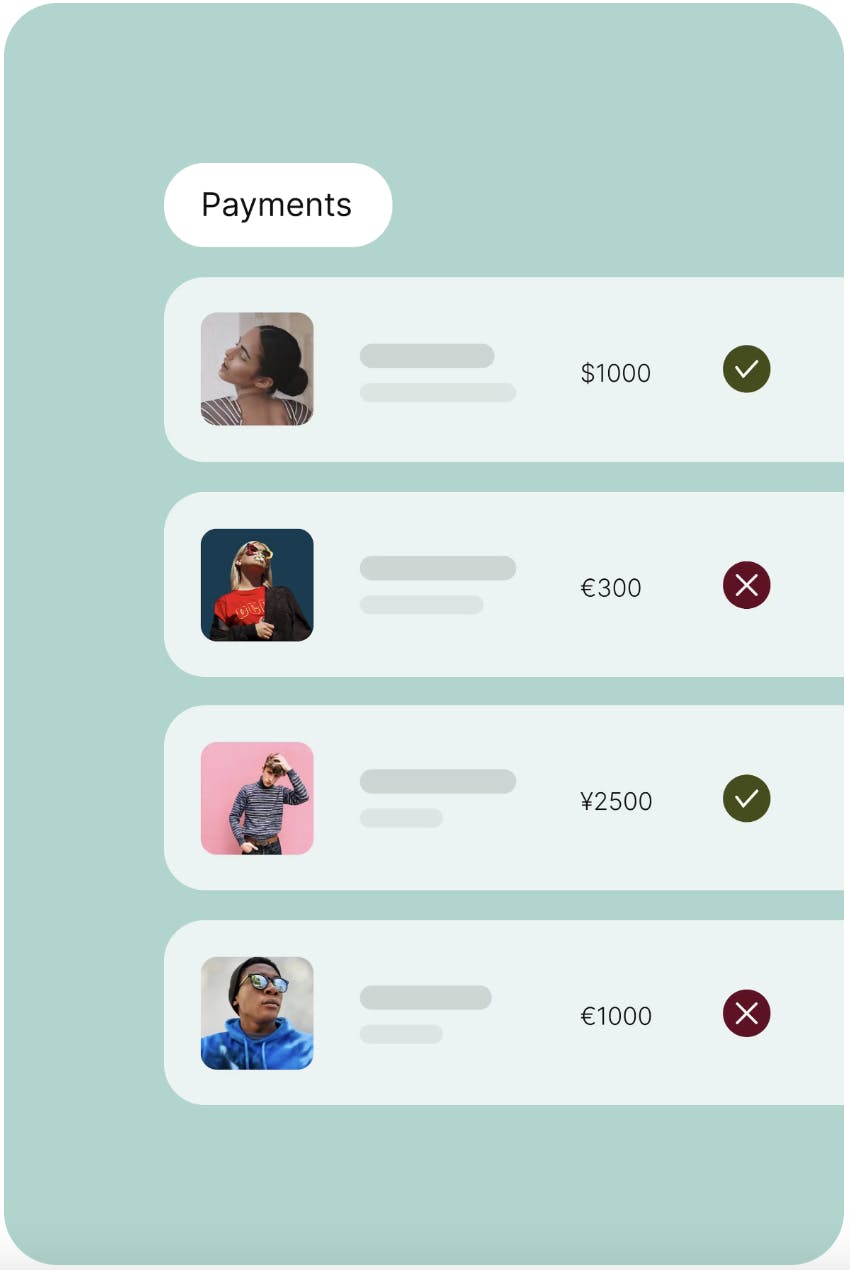Open the Payments tab pill
This screenshot has width=850, height=1270.
pos(277,205)
